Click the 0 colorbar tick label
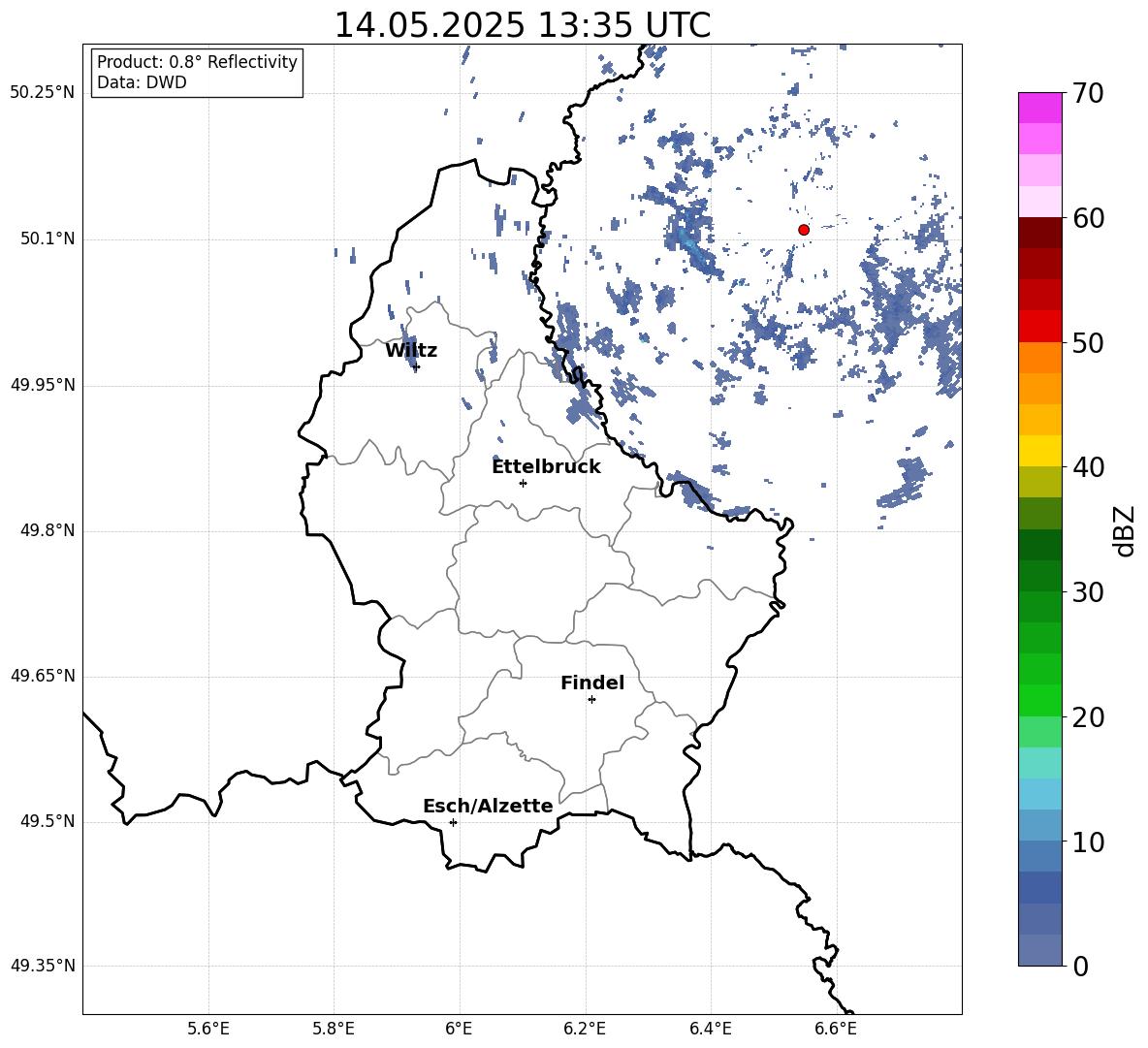Image resolution: width=1148 pixels, height=1048 pixels. (1080, 966)
